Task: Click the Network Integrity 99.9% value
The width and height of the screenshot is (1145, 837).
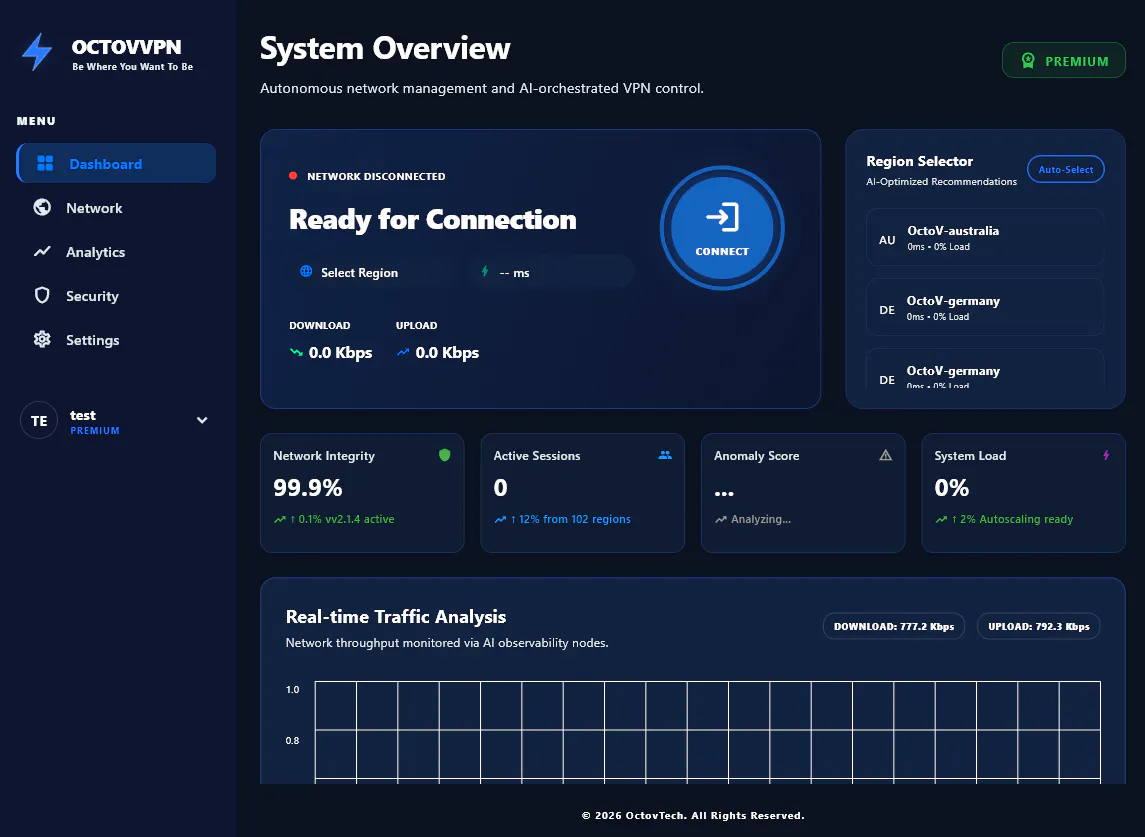Action: click(x=307, y=487)
